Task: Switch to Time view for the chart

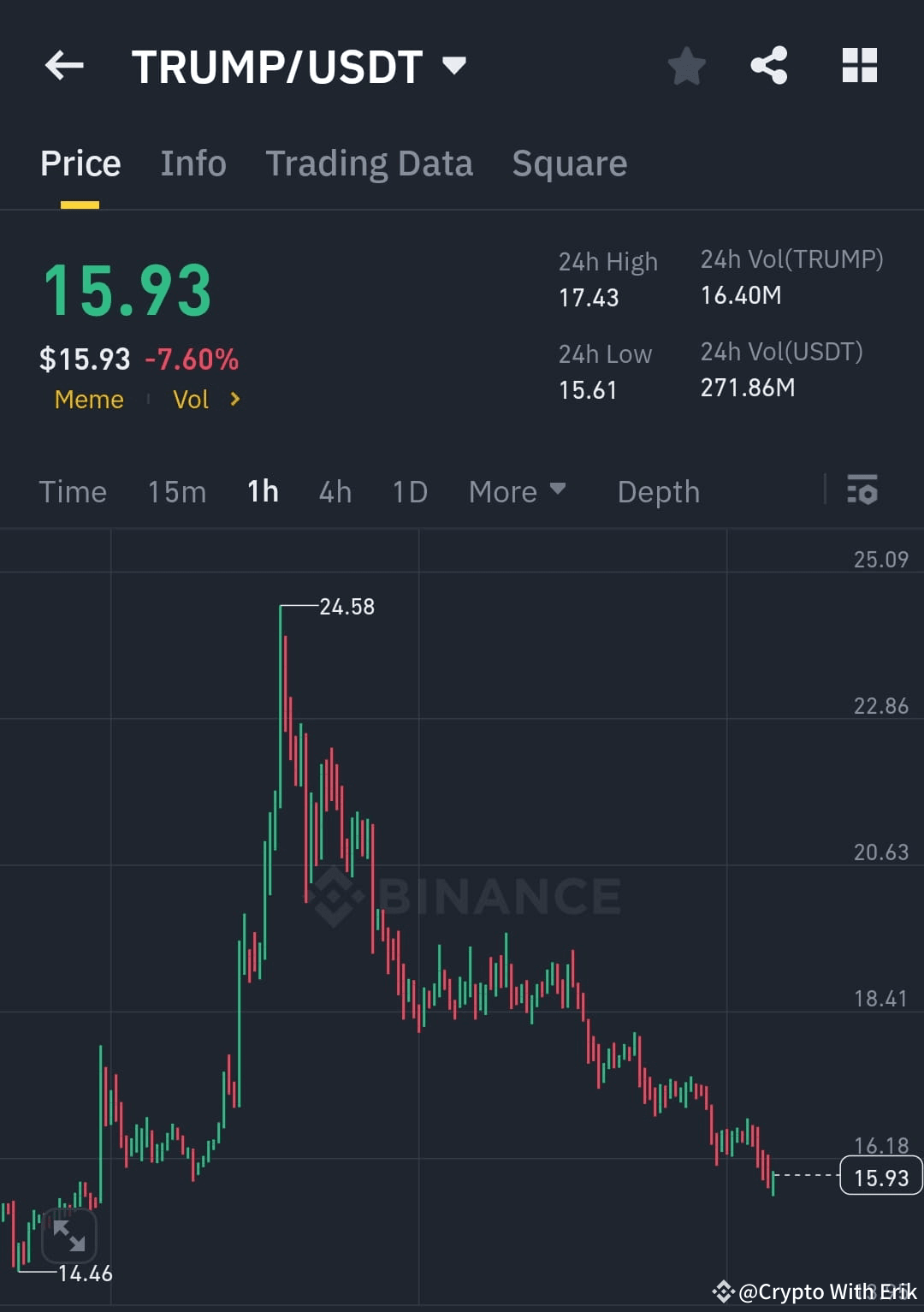Action: tap(73, 491)
